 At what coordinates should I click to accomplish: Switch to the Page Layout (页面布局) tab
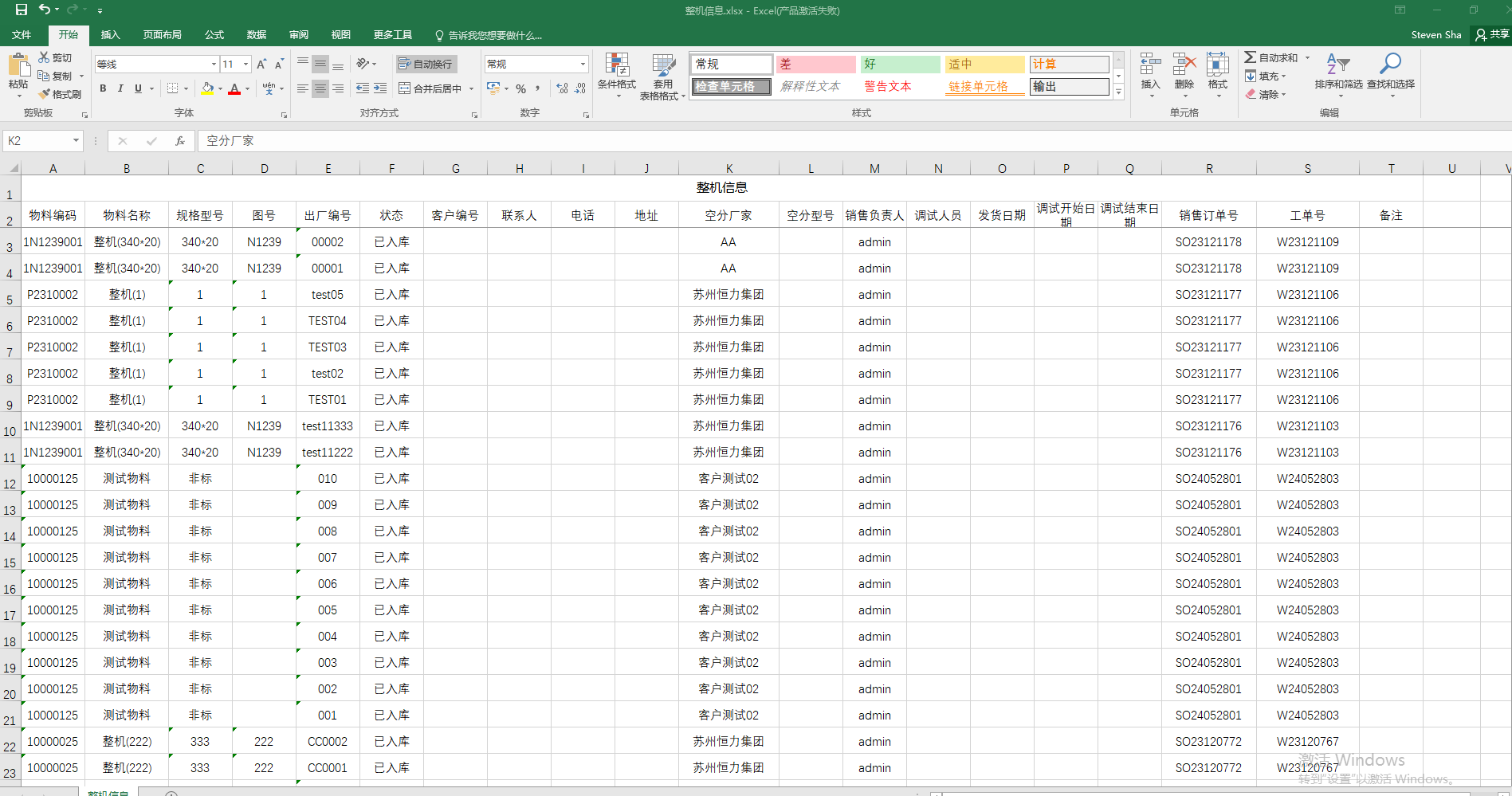pyautogui.click(x=162, y=34)
